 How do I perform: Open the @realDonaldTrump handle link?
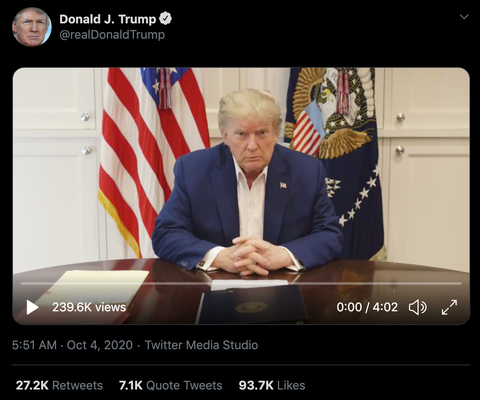click(x=112, y=35)
